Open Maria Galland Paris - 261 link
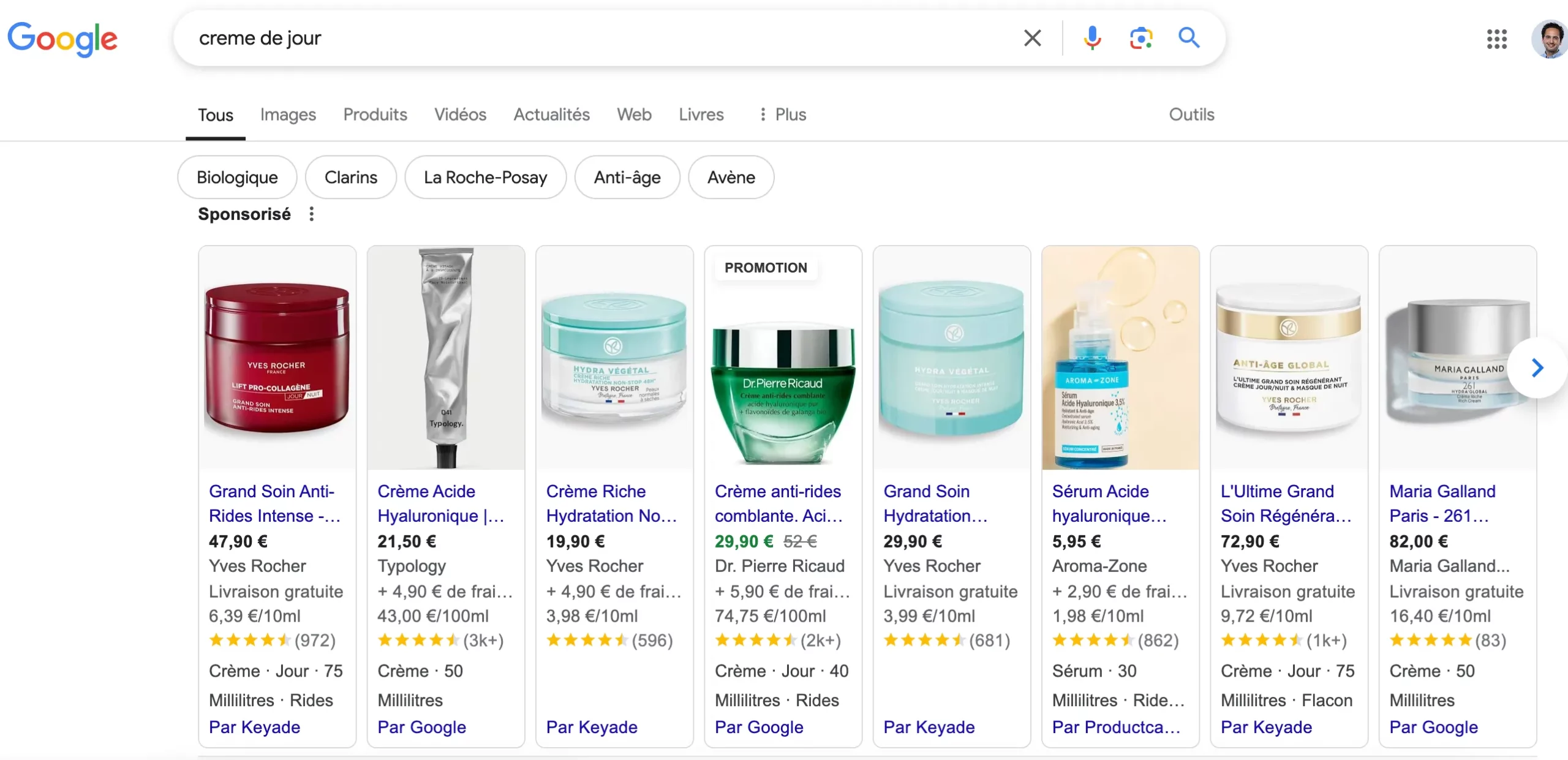The height and width of the screenshot is (760, 1568). coord(1442,503)
